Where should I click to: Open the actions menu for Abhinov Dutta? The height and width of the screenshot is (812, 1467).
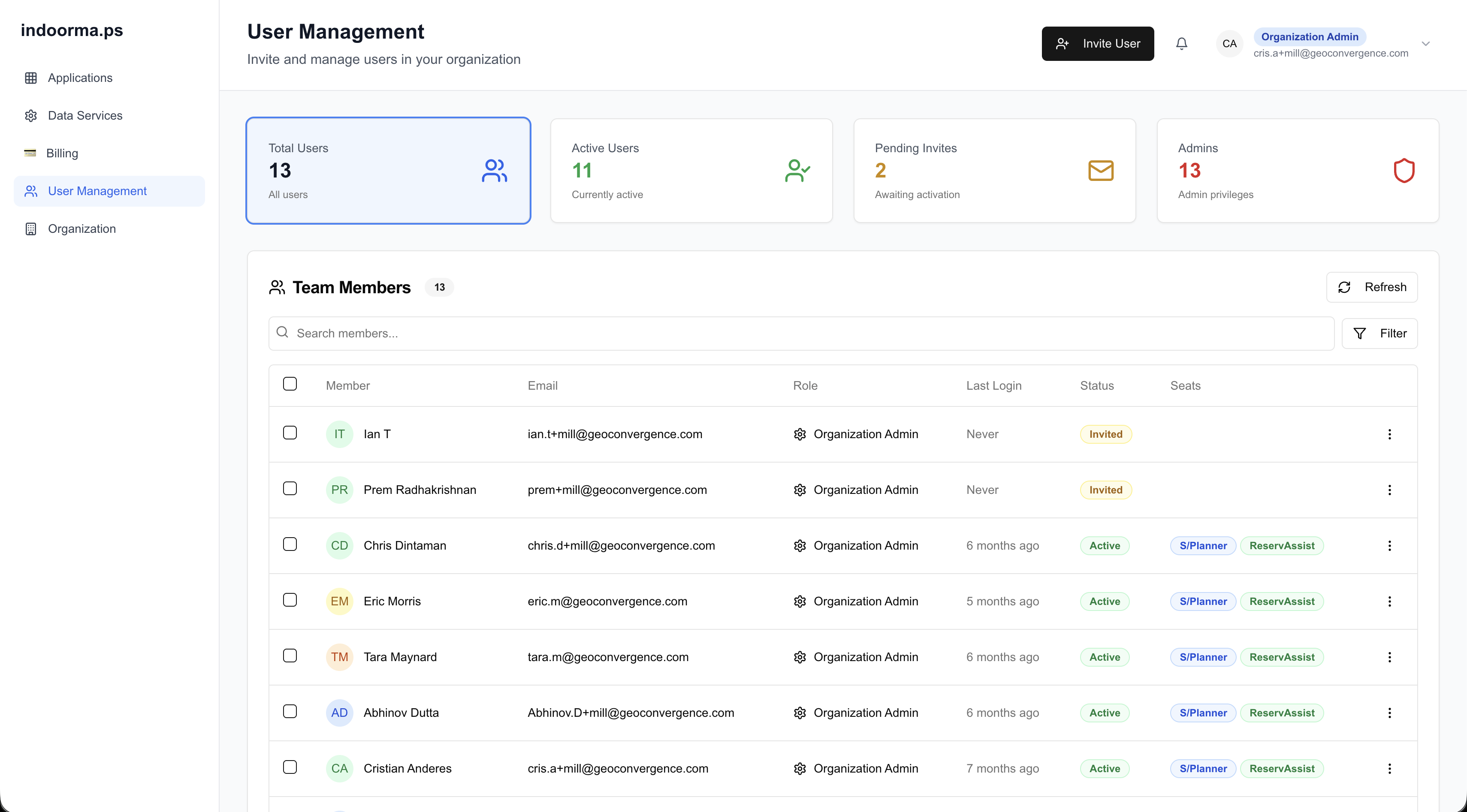[1389, 713]
